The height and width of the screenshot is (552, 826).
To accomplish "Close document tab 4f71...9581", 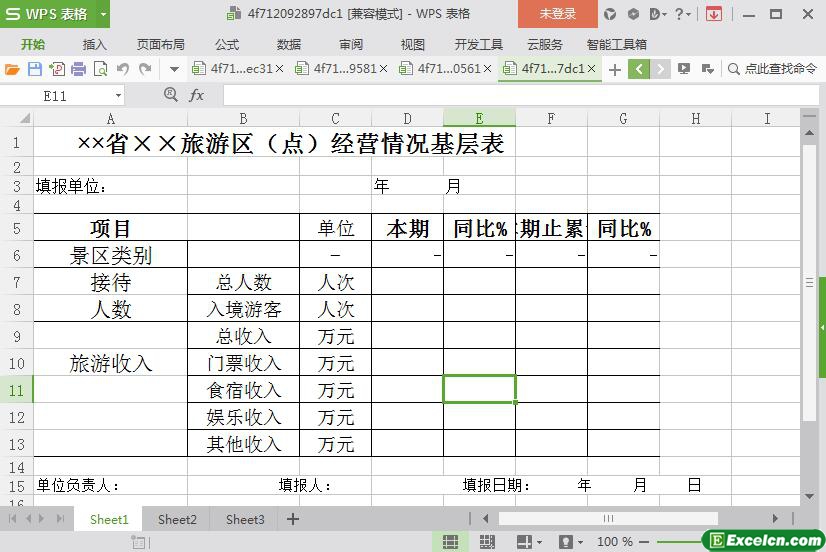I will pos(384,69).
